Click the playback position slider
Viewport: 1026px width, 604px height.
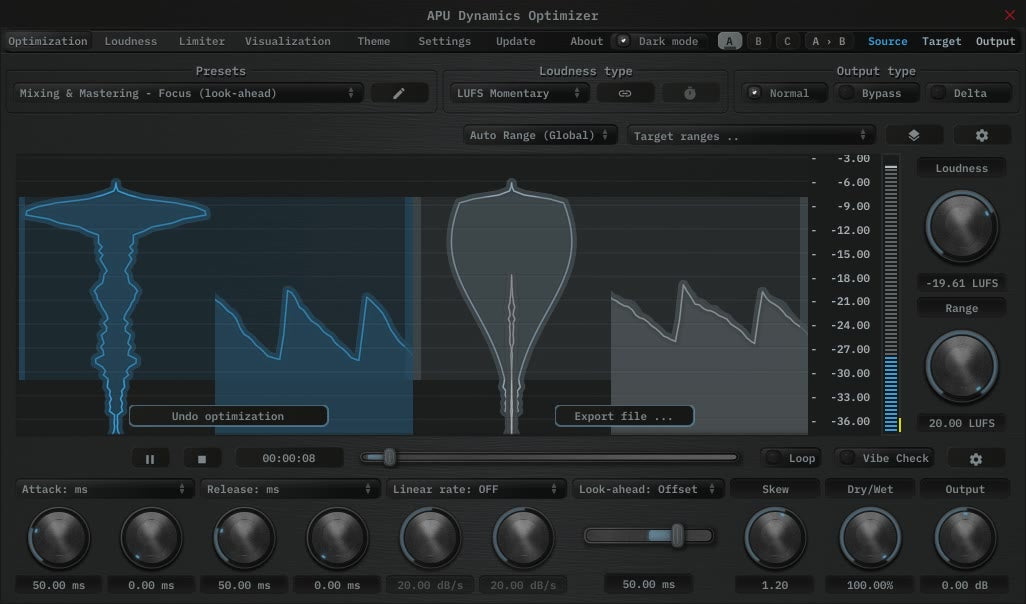click(550, 457)
